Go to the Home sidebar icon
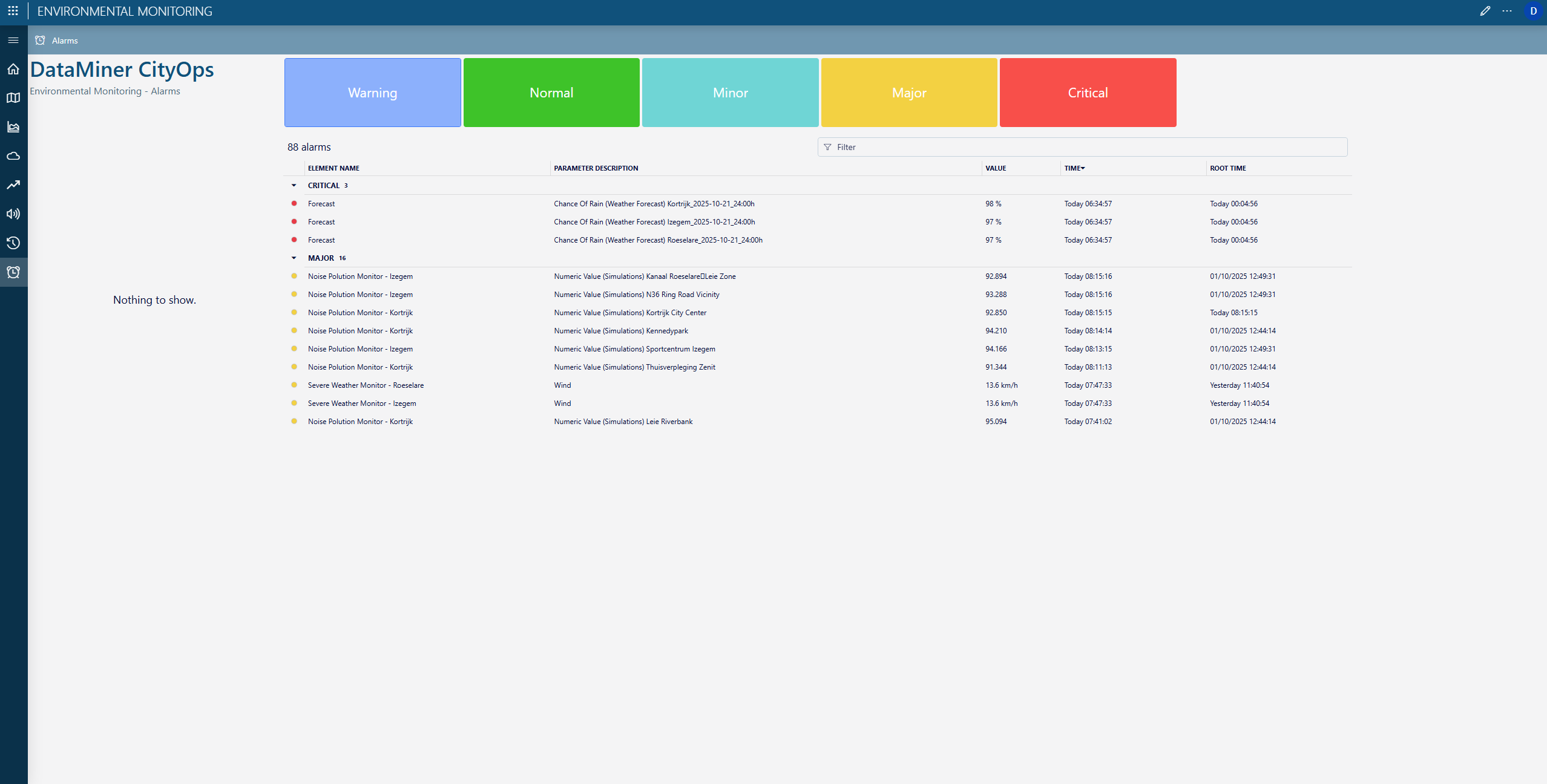The width and height of the screenshot is (1547, 784). [x=13, y=69]
